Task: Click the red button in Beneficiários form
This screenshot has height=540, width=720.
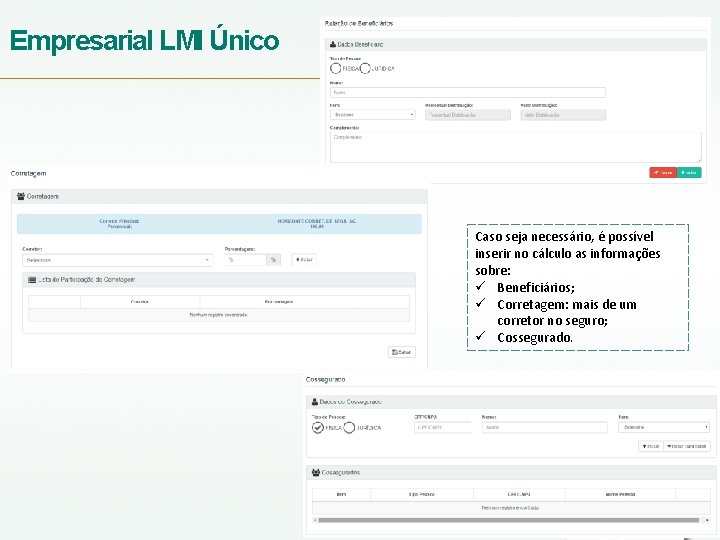Action: (663, 173)
